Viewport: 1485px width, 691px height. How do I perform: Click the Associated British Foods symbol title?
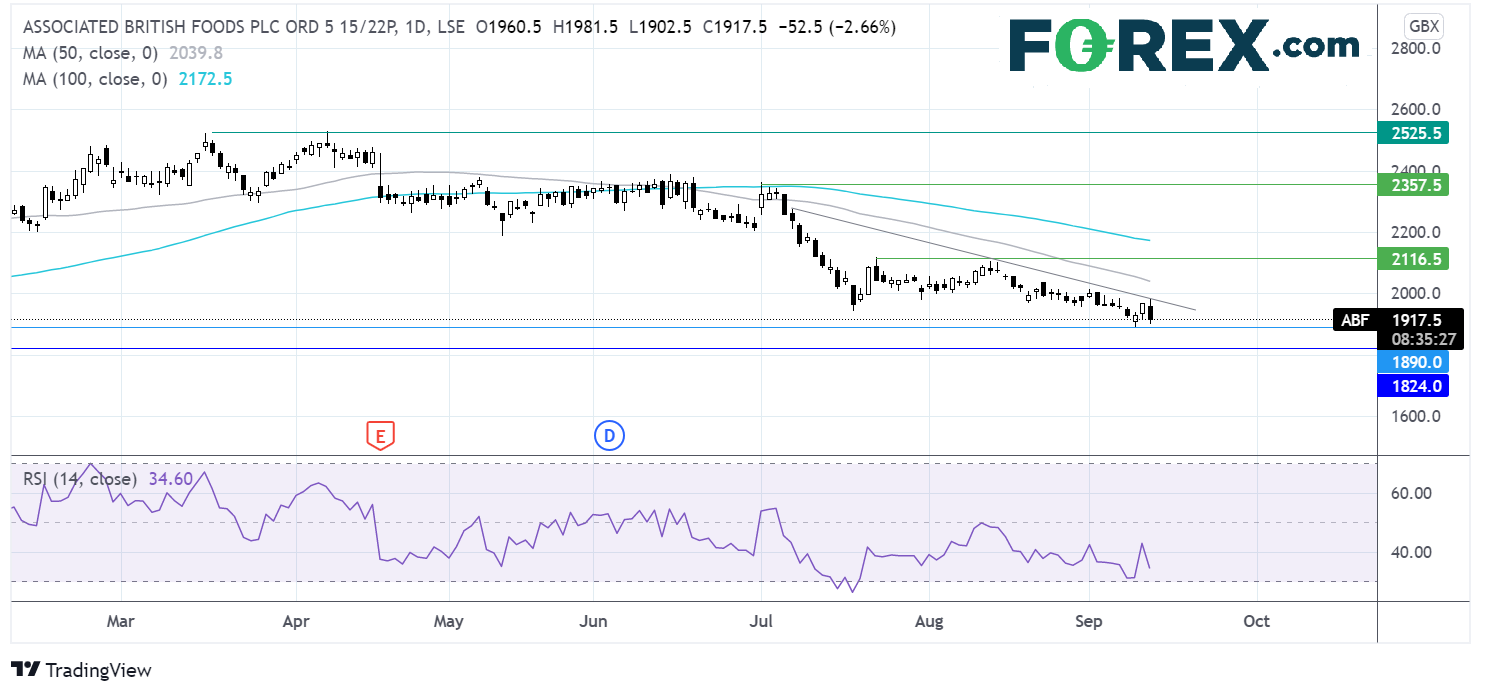200,28
